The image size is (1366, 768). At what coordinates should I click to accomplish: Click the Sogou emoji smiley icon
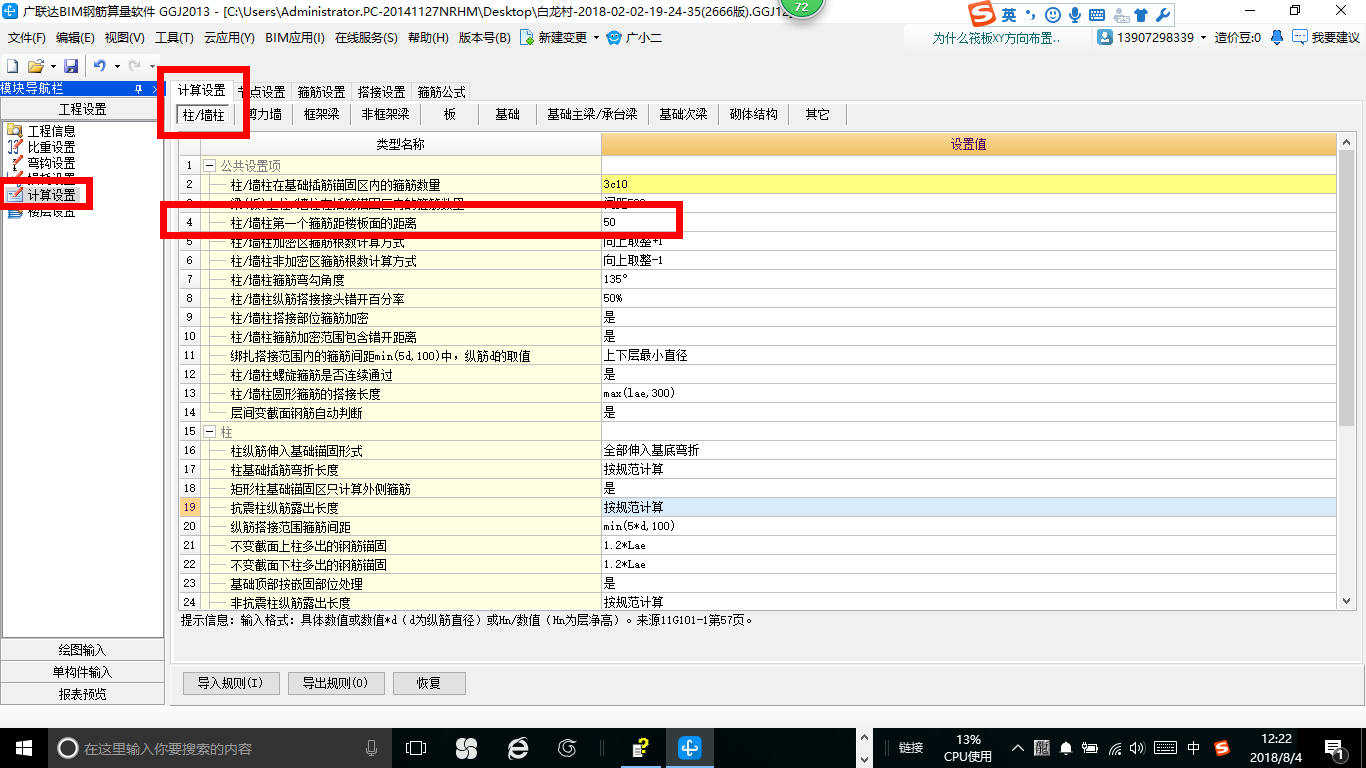point(1052,15)
